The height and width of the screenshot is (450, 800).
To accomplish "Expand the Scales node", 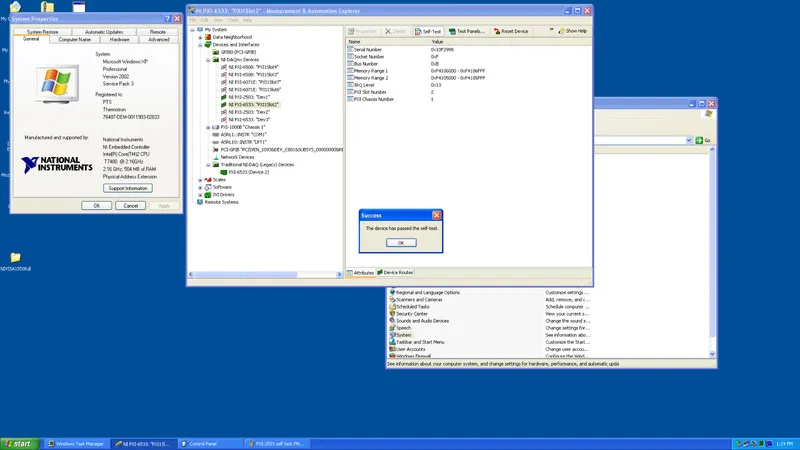I will point(200,180).
